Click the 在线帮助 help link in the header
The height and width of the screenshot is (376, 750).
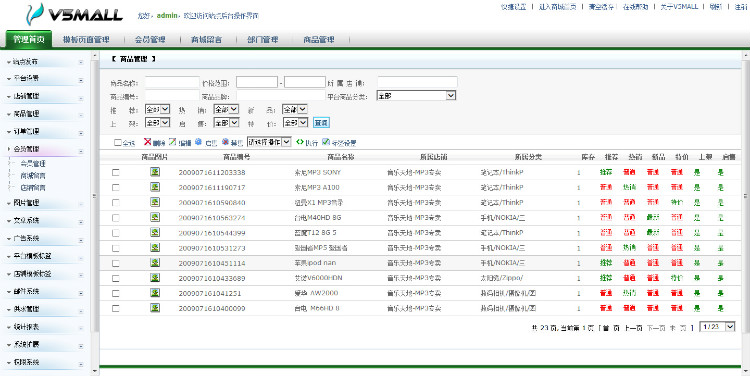pyautogui.click(x=635, y=7)
